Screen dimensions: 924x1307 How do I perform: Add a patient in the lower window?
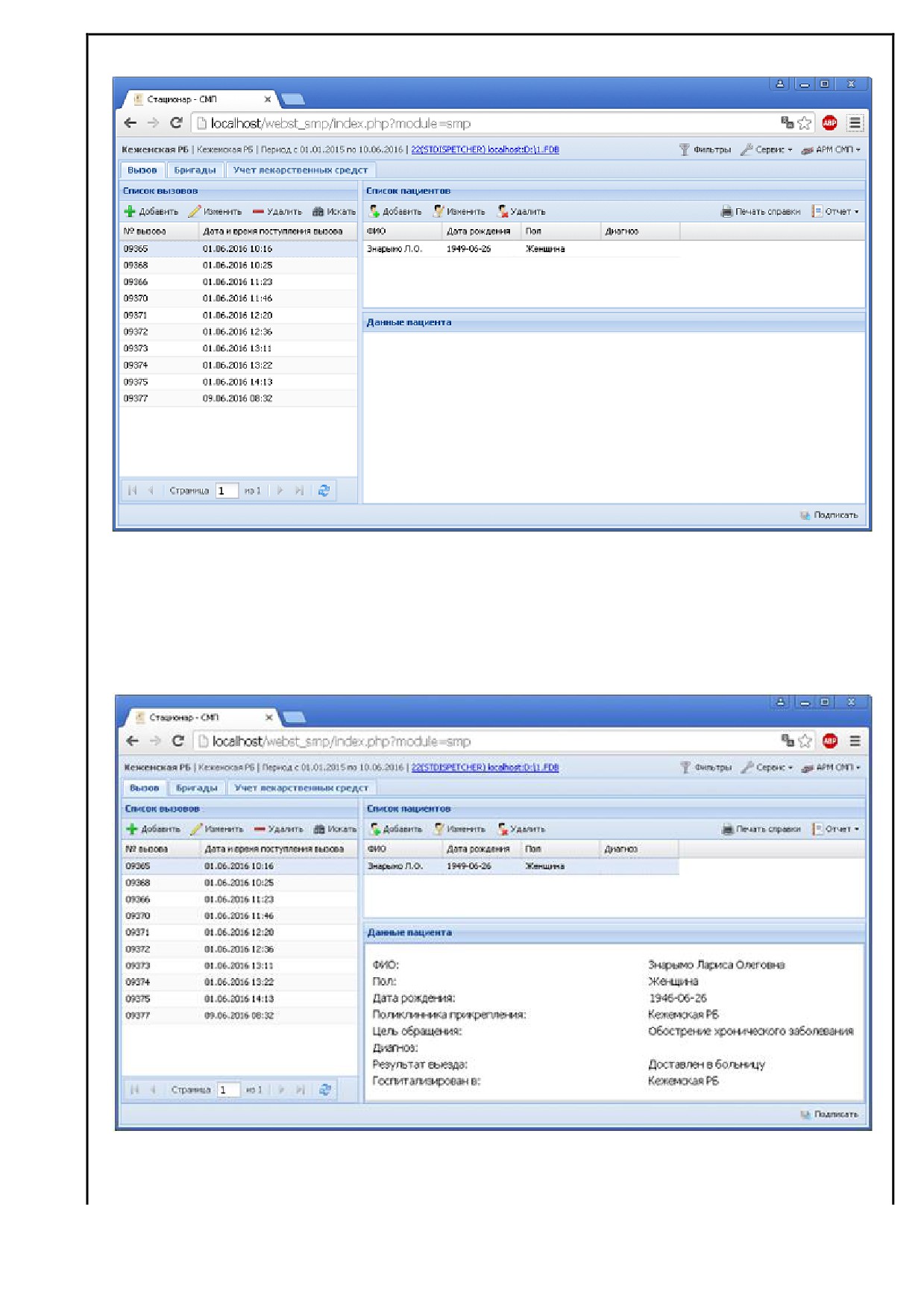point(396,829)
